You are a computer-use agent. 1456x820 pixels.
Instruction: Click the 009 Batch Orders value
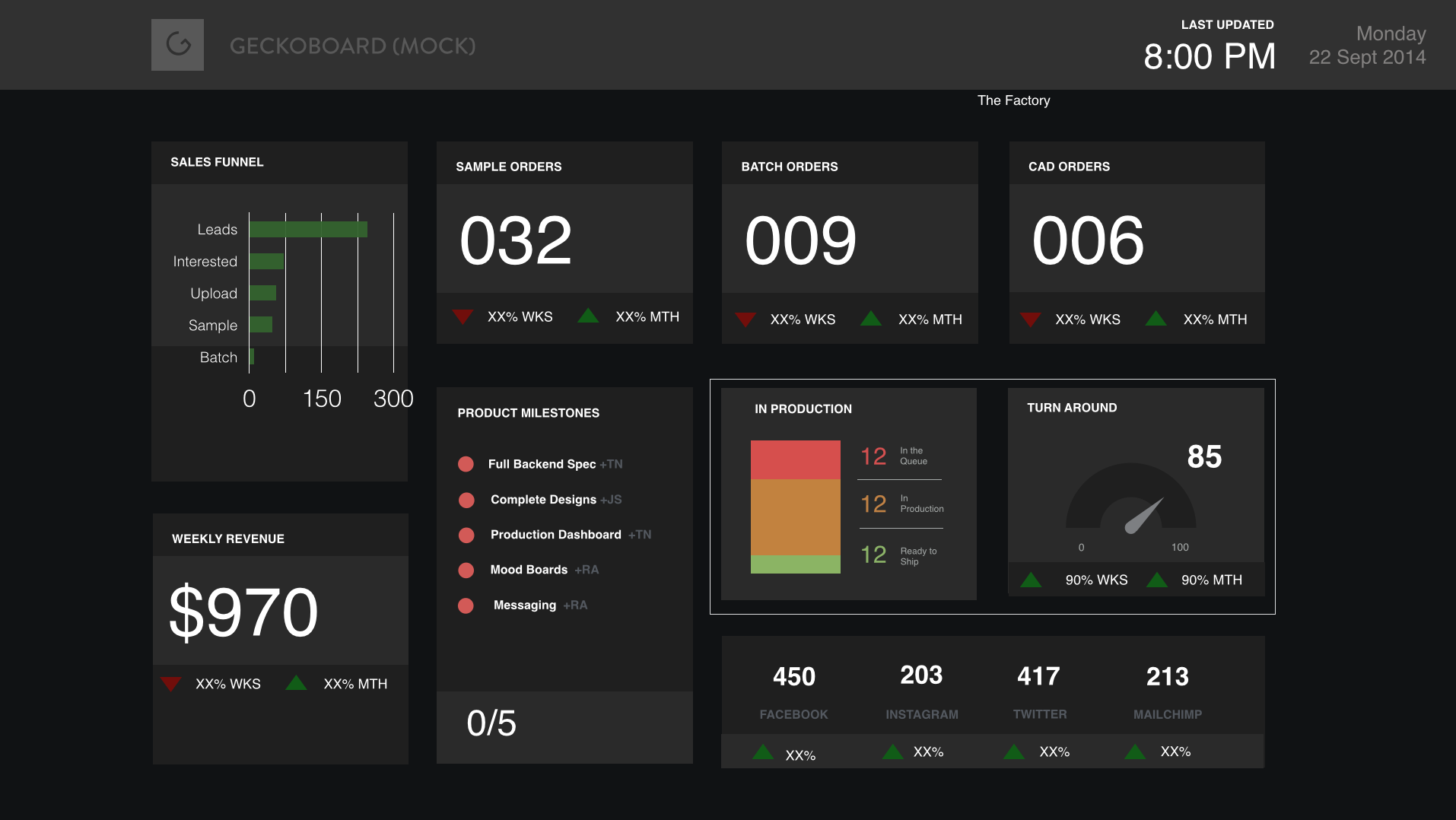pyautogui.click(x=801, y=240)
